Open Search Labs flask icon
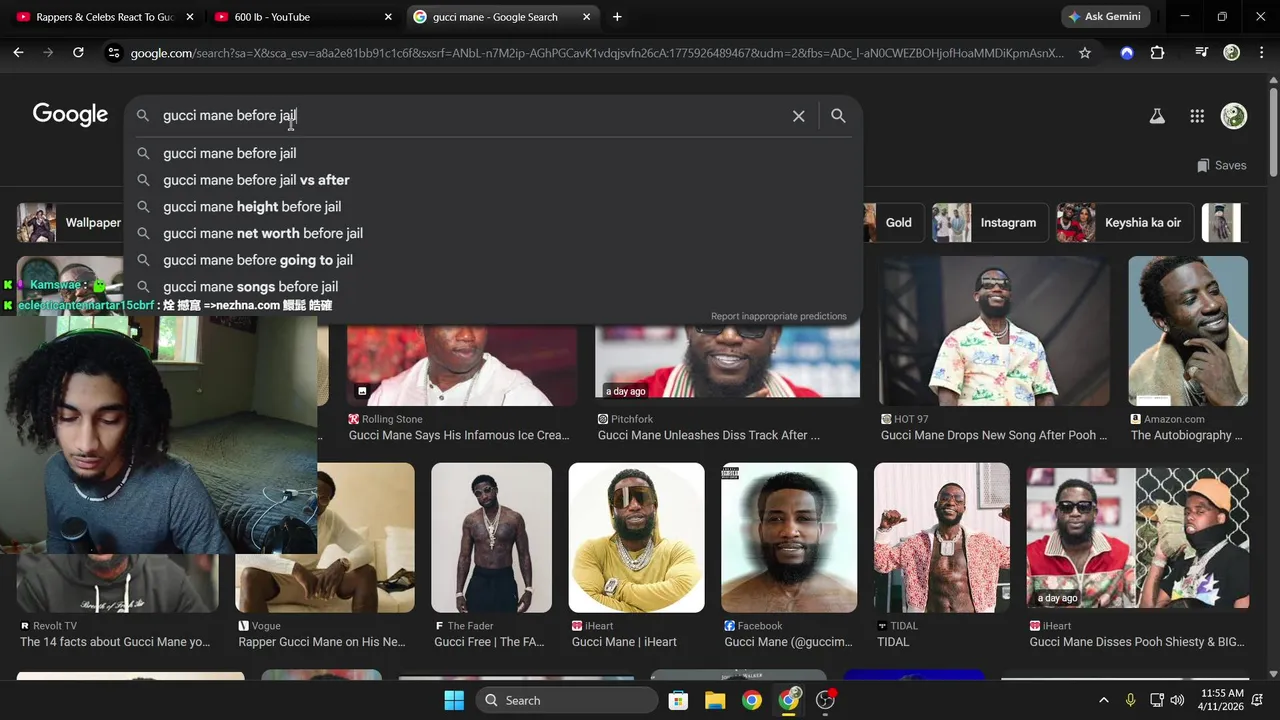This screenshot has height=720, width=1280. click(x=1157, y=116)
